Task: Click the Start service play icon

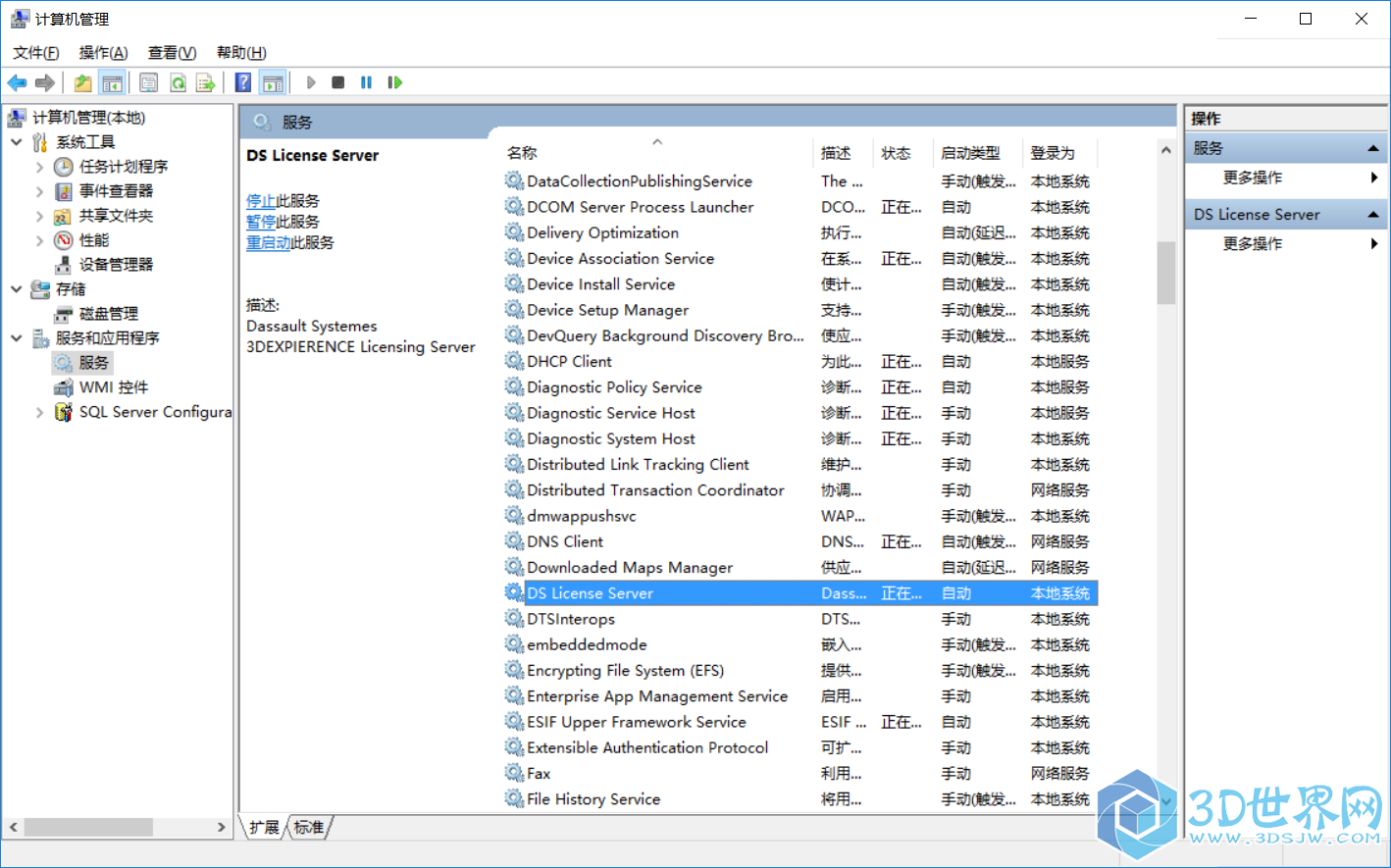Action: click(311, 82)
